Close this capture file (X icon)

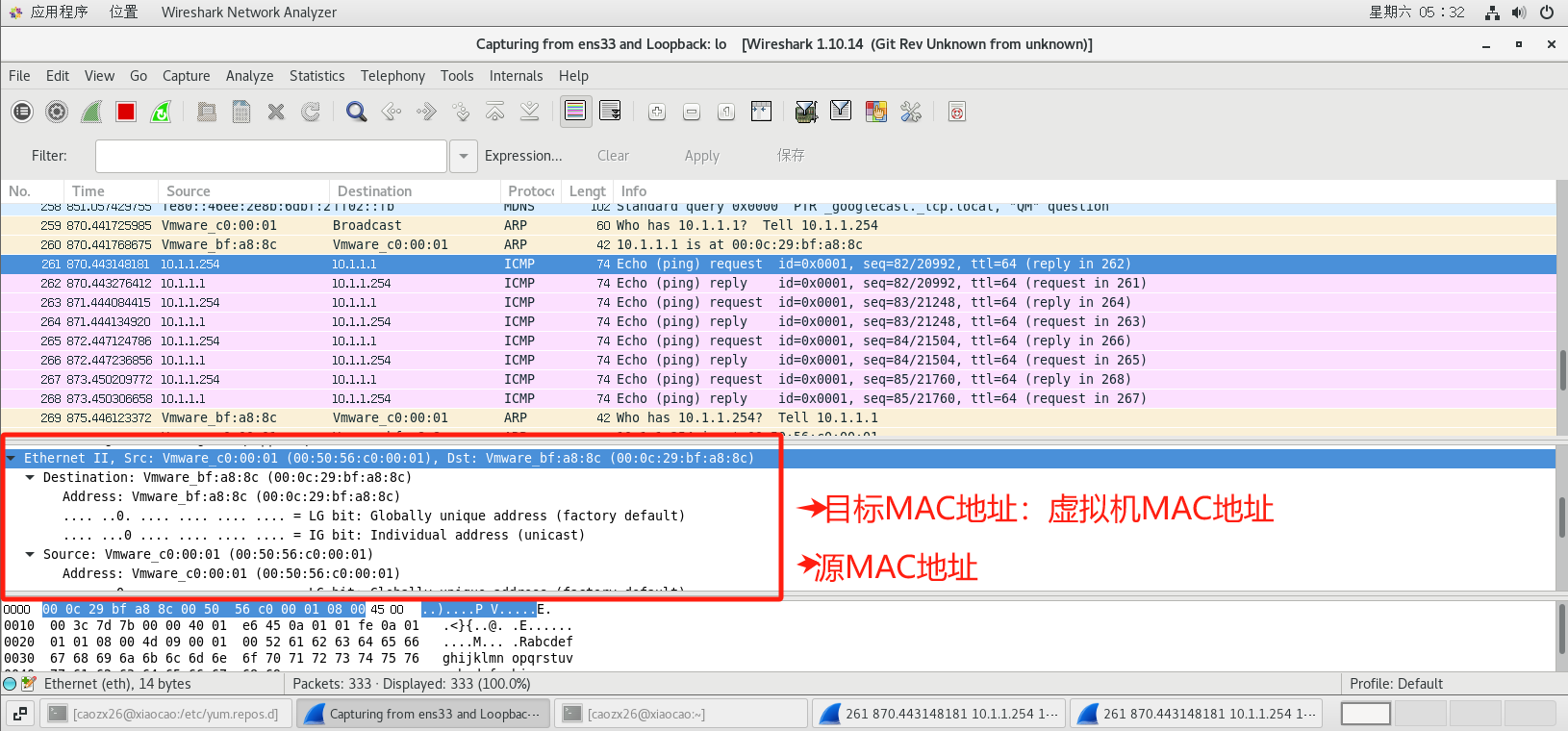[x=276, y=112]
